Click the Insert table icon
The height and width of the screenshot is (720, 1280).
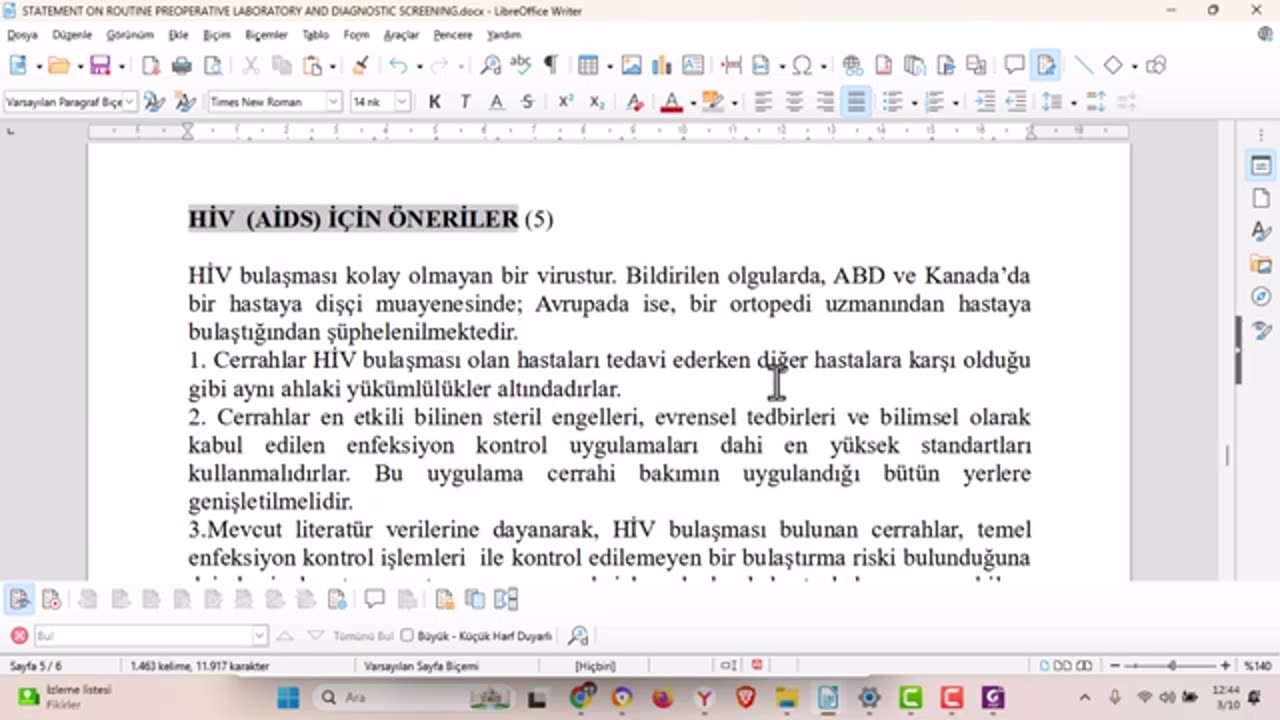click(x=588, y=66)
